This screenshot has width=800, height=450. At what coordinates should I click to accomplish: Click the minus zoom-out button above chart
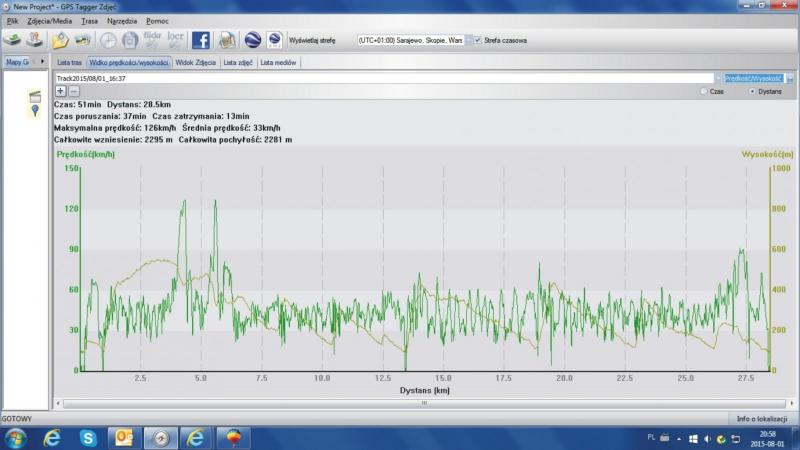coord(74,91)
